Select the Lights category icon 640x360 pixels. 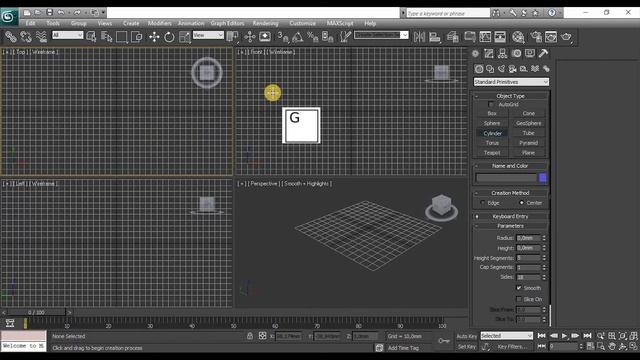tap(501, 69)
